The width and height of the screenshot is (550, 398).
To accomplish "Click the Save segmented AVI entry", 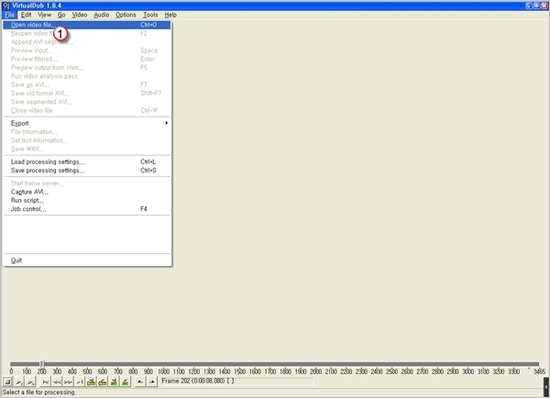I will (87, 102).
